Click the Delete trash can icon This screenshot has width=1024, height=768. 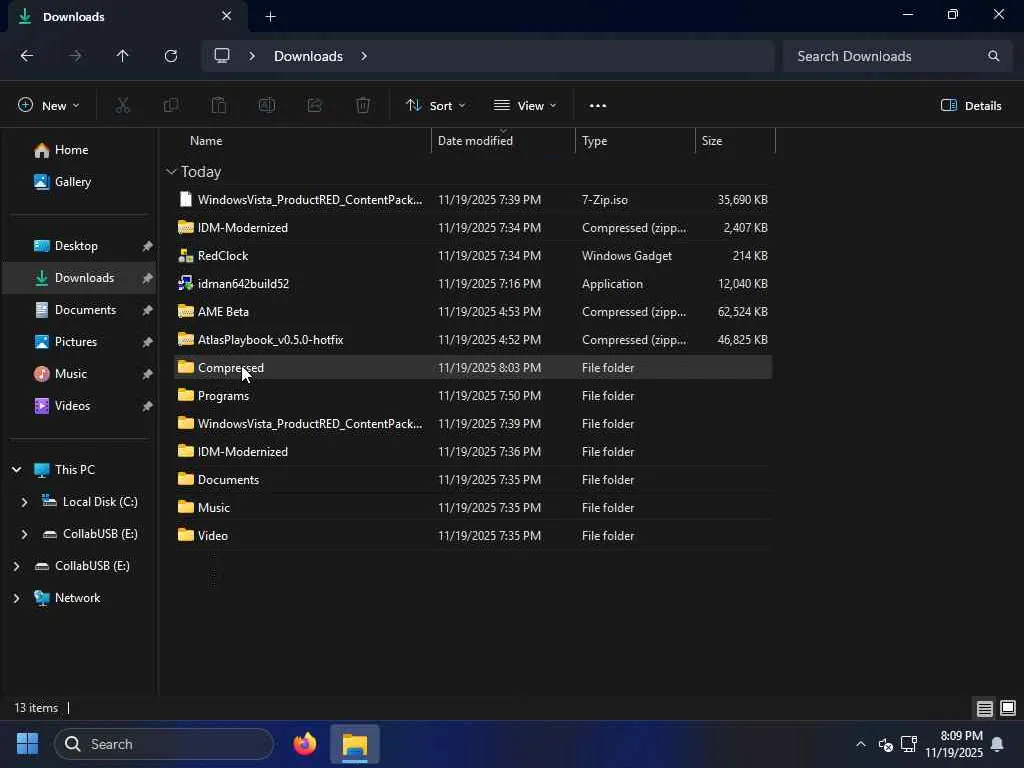click(x=362, y=105)
